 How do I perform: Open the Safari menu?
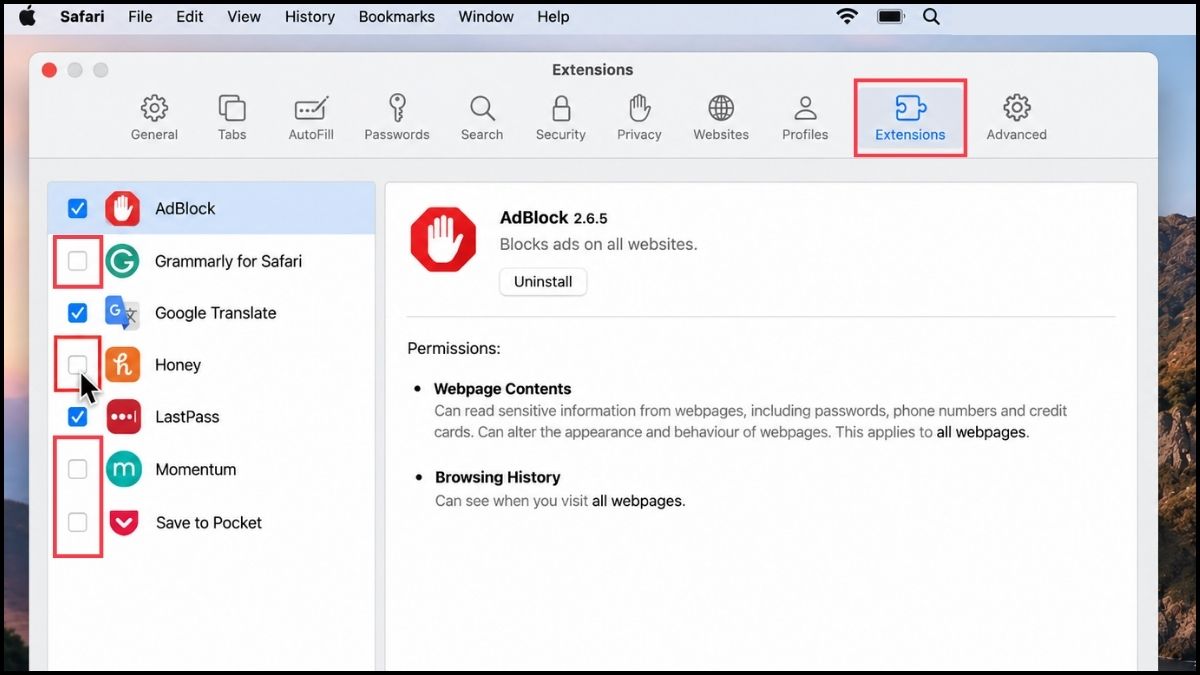click(x=81, y=16)
